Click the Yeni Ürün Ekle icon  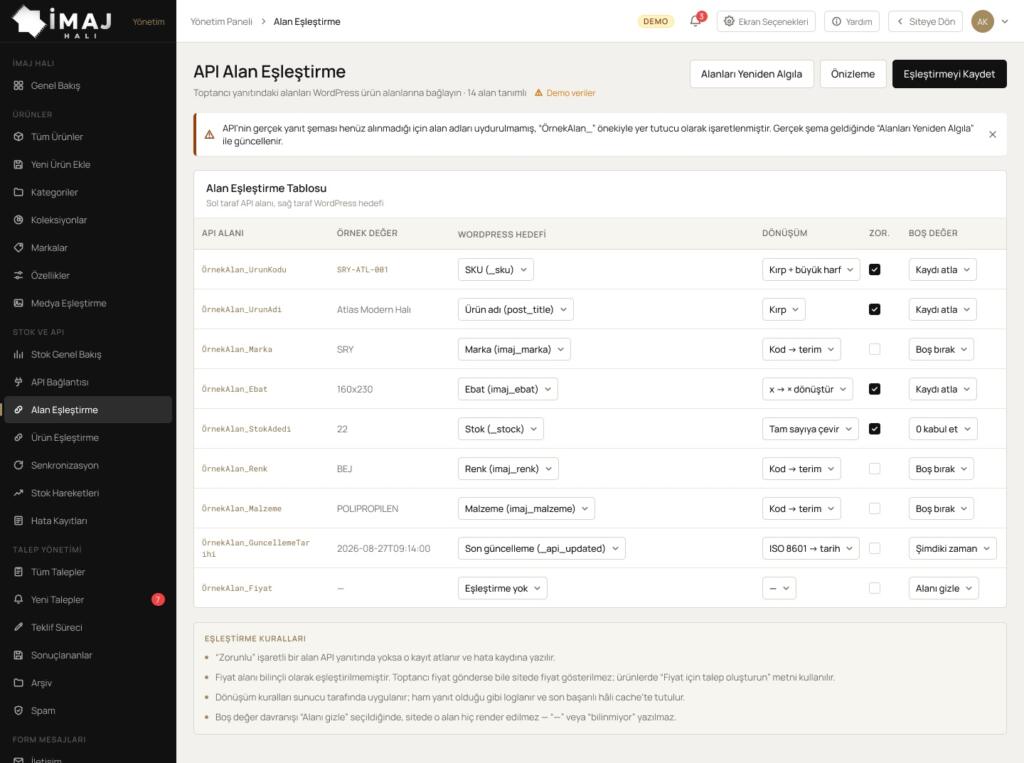(18, 165)
